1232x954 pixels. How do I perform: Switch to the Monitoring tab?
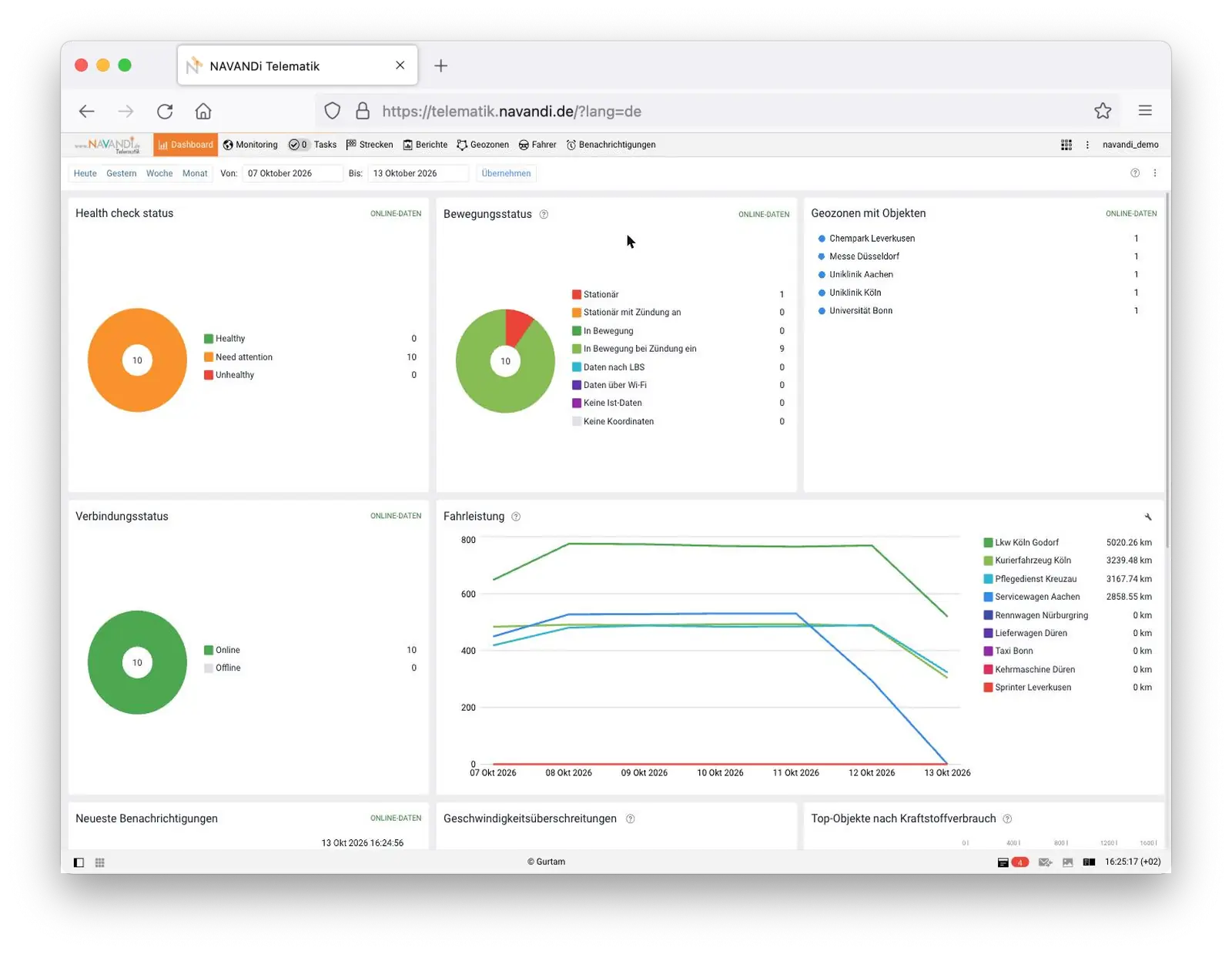(251, 145)
